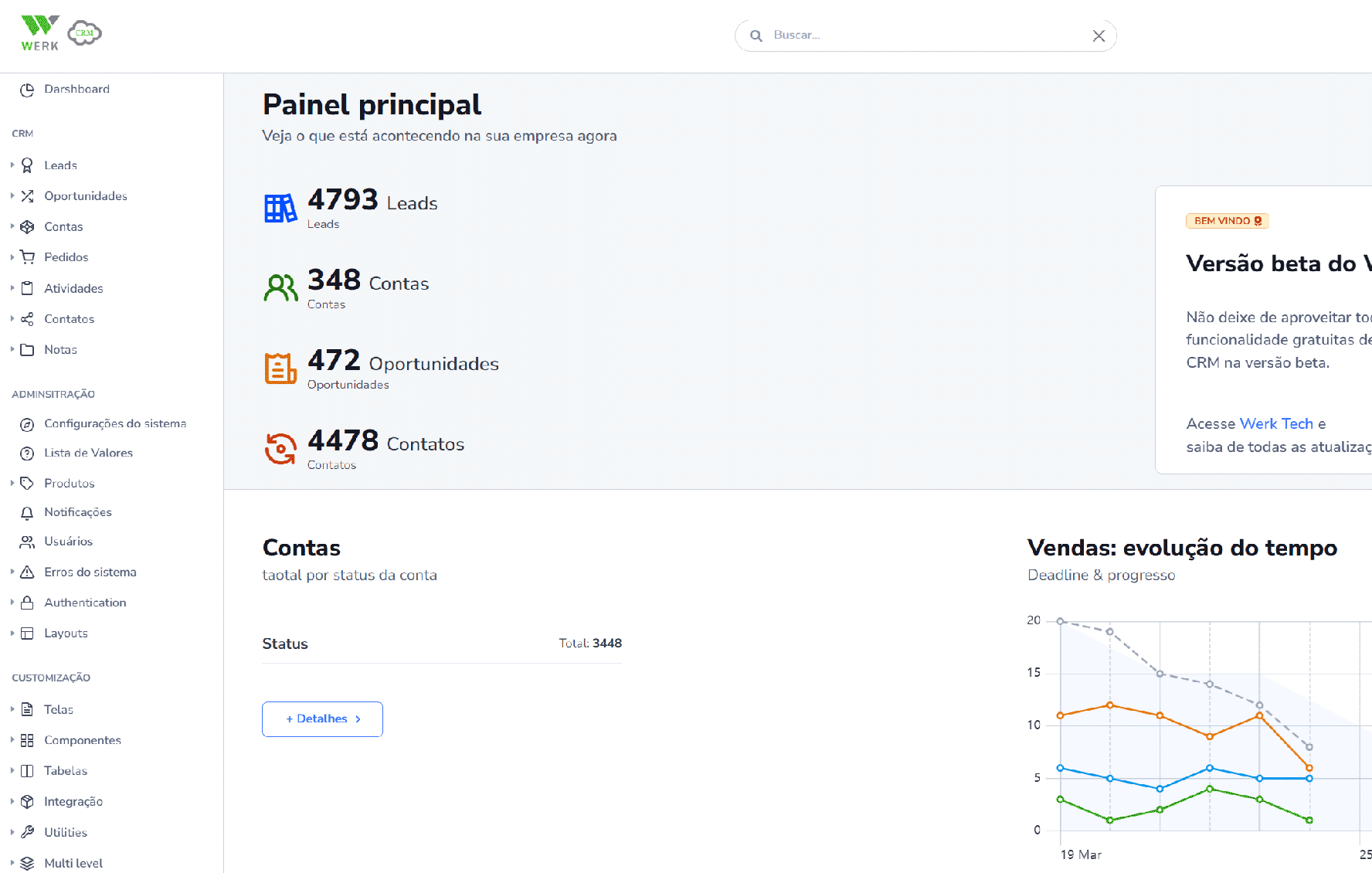Follow the Werk Tech link
This screenshot has width=1372, height=873.
(1275, 424)
